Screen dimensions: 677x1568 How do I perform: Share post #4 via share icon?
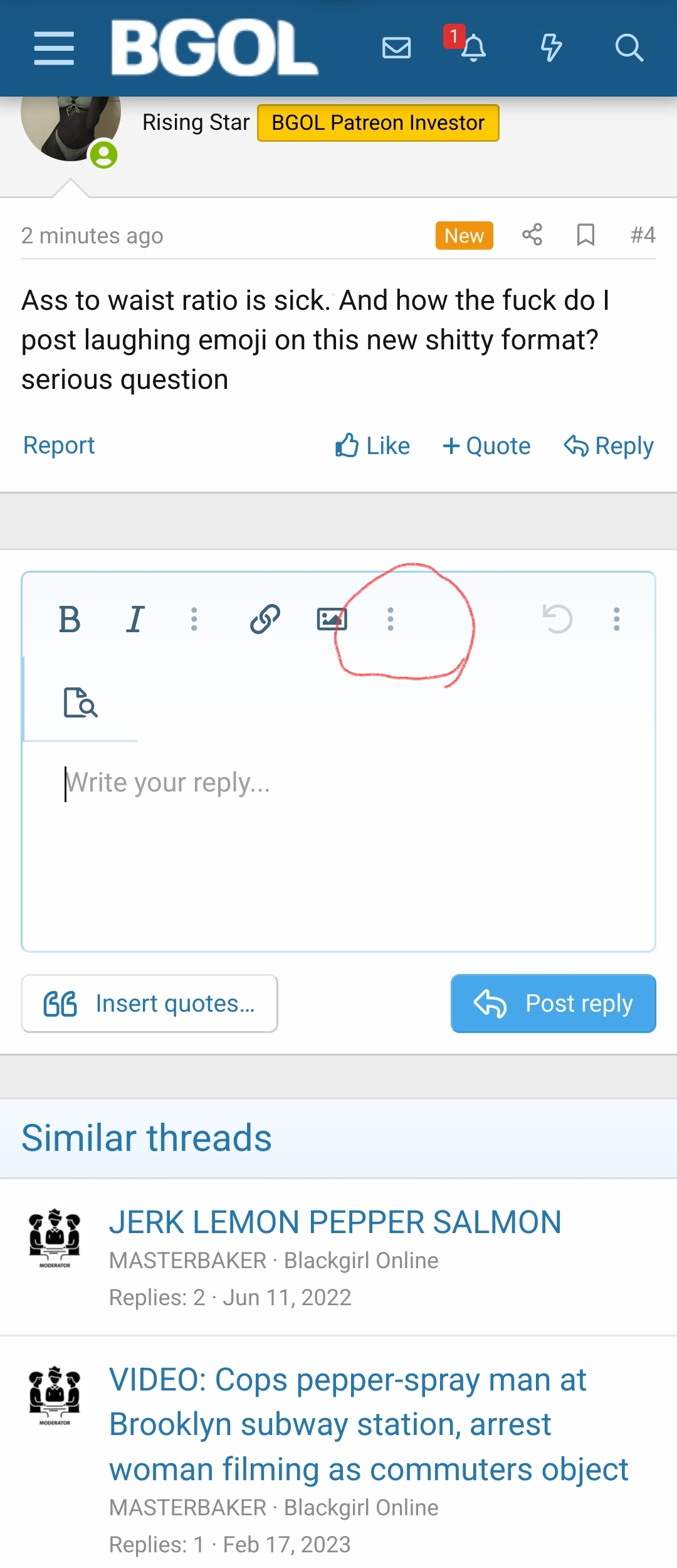[x=532, y=235]
